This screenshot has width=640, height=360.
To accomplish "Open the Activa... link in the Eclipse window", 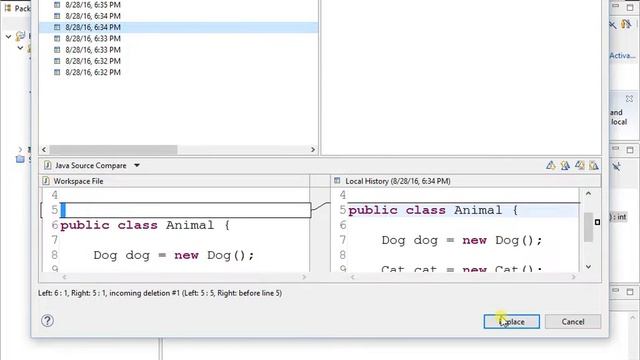I will [x=622, y=56].
